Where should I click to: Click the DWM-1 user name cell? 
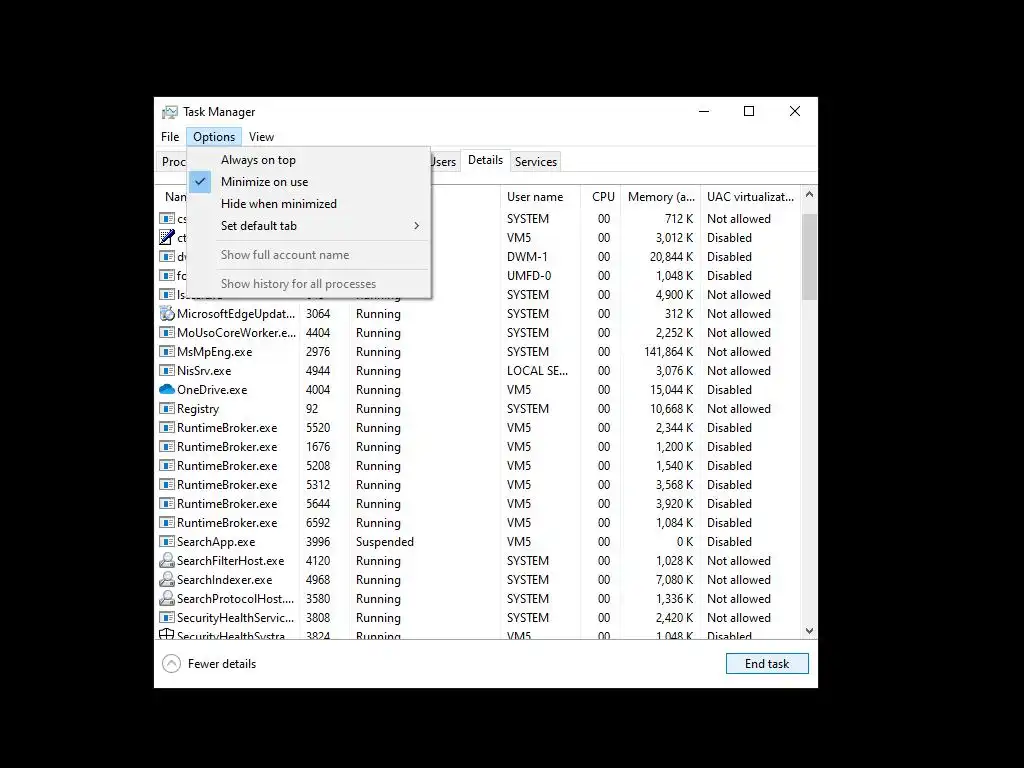[527, 257]
